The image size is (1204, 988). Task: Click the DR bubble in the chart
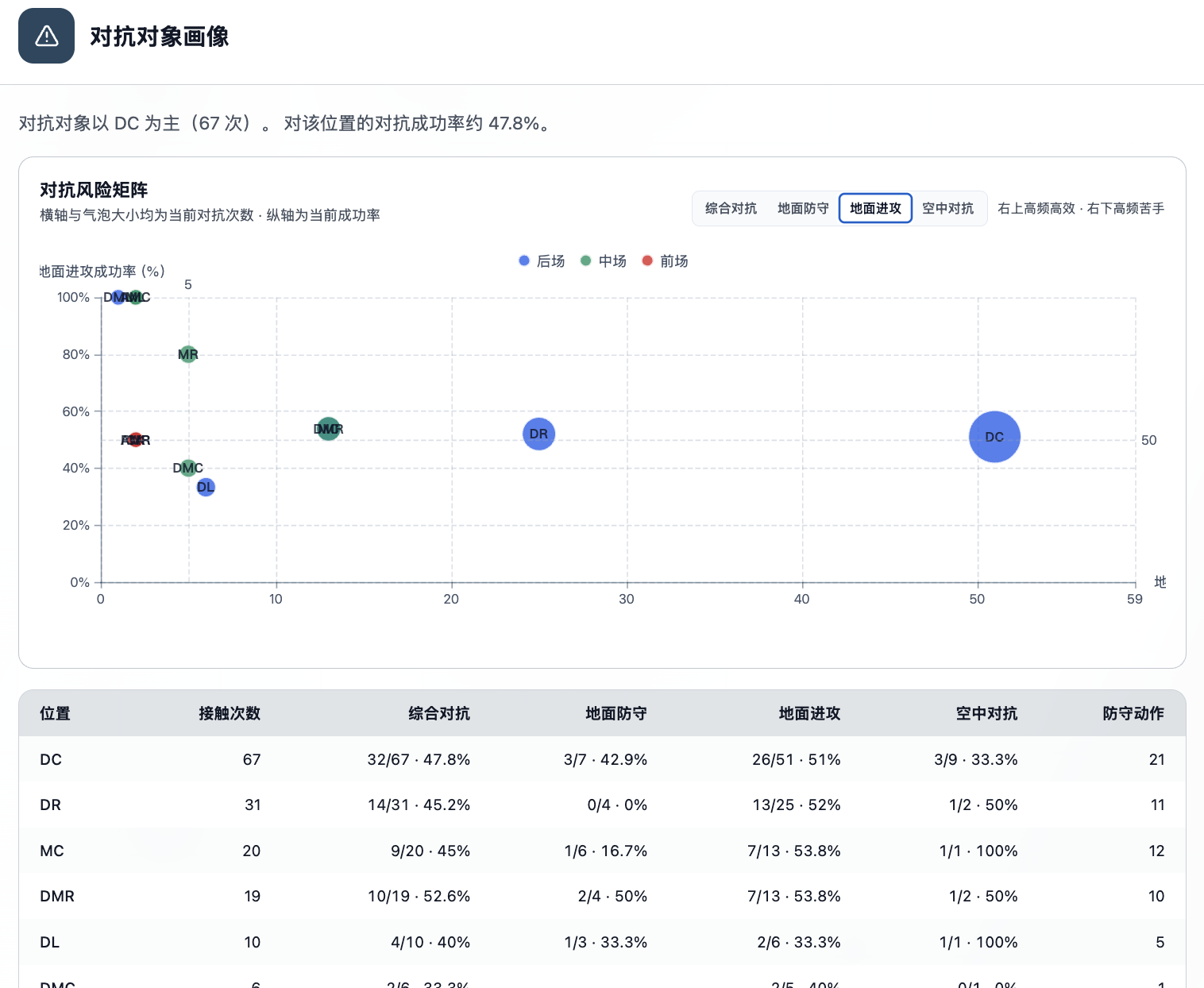click(x=538, y=434)
